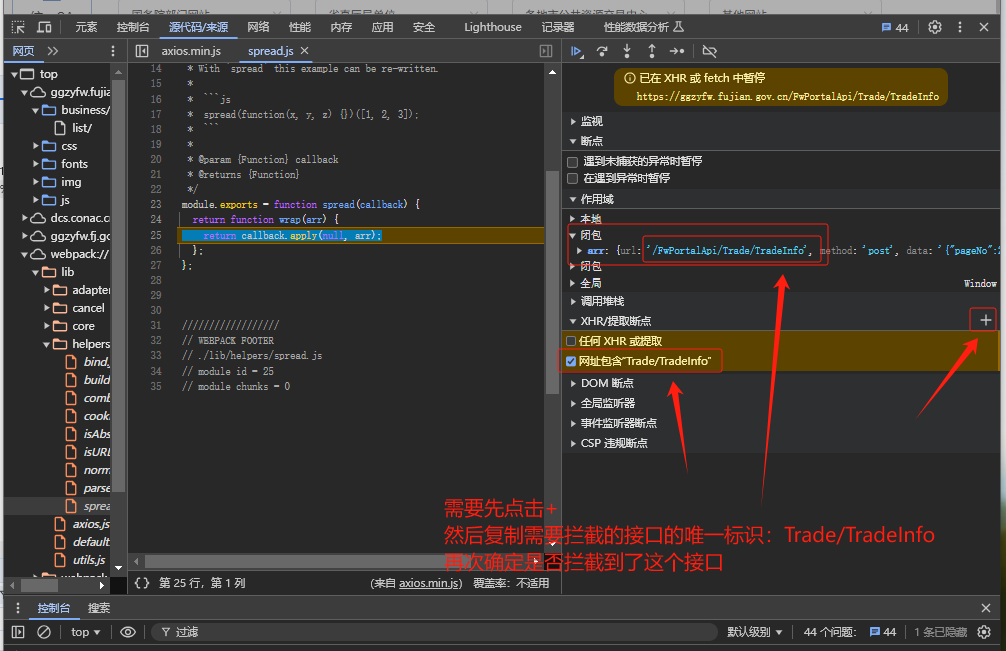Activate the inspect element picker icon
This screenshot has height=651, width=1006.
[x=18, y=27]
